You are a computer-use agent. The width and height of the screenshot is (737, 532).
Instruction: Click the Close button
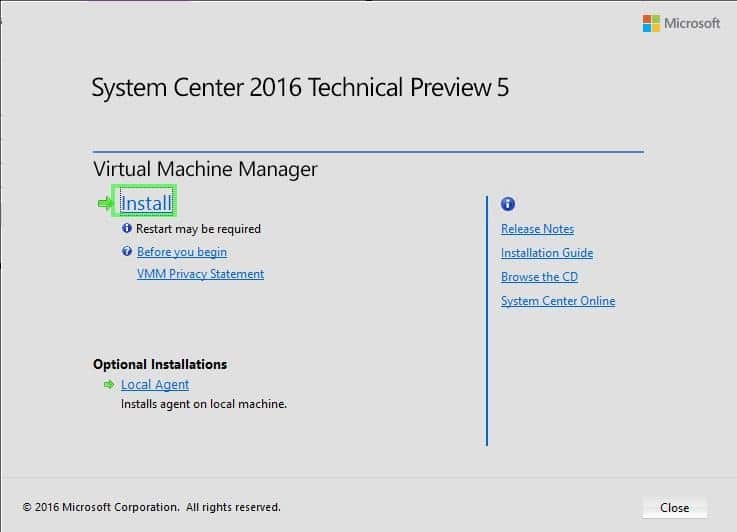(x=674, y=508)
